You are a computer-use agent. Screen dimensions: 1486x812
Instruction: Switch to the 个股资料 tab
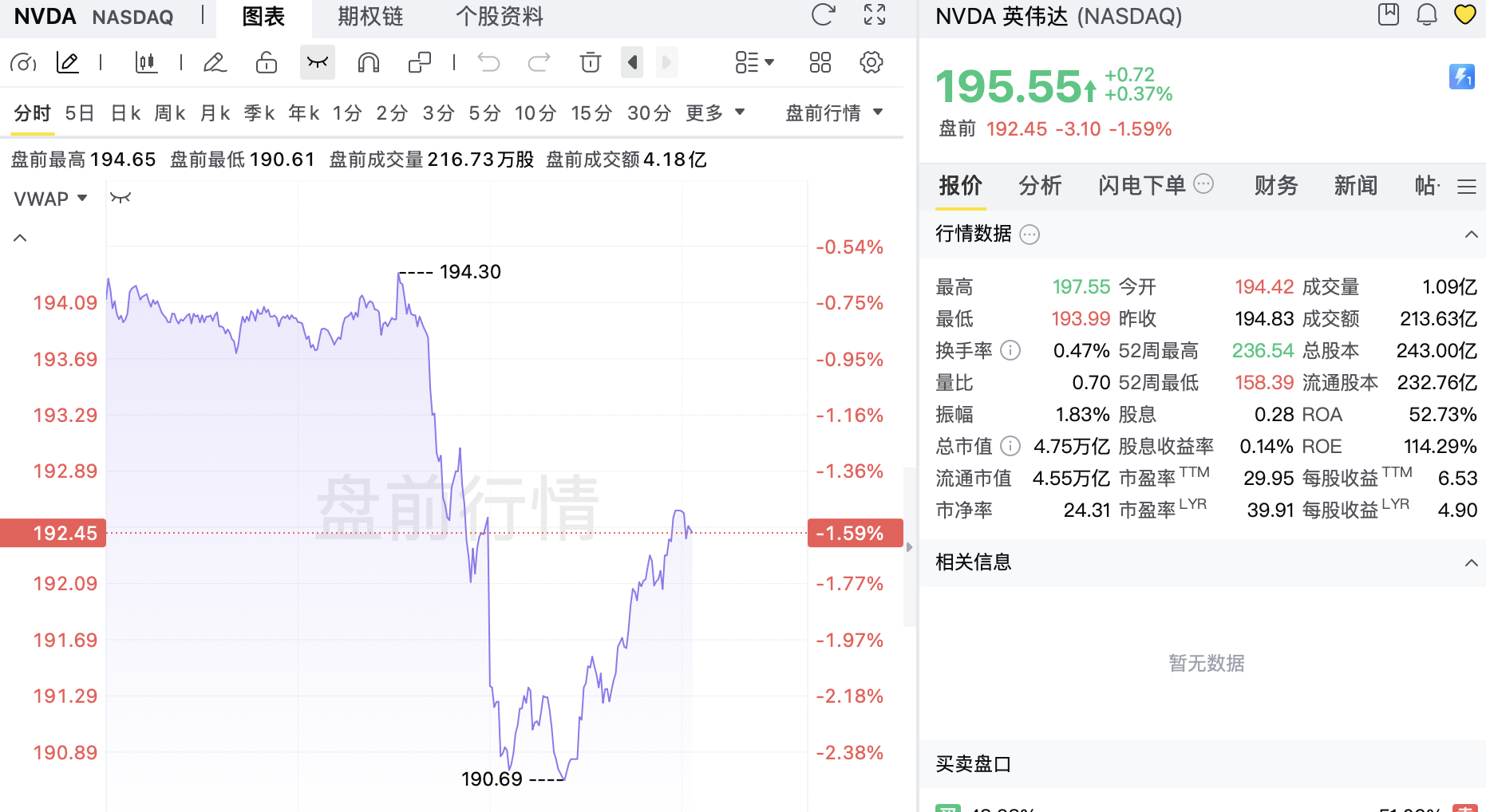tap(500, 16)
